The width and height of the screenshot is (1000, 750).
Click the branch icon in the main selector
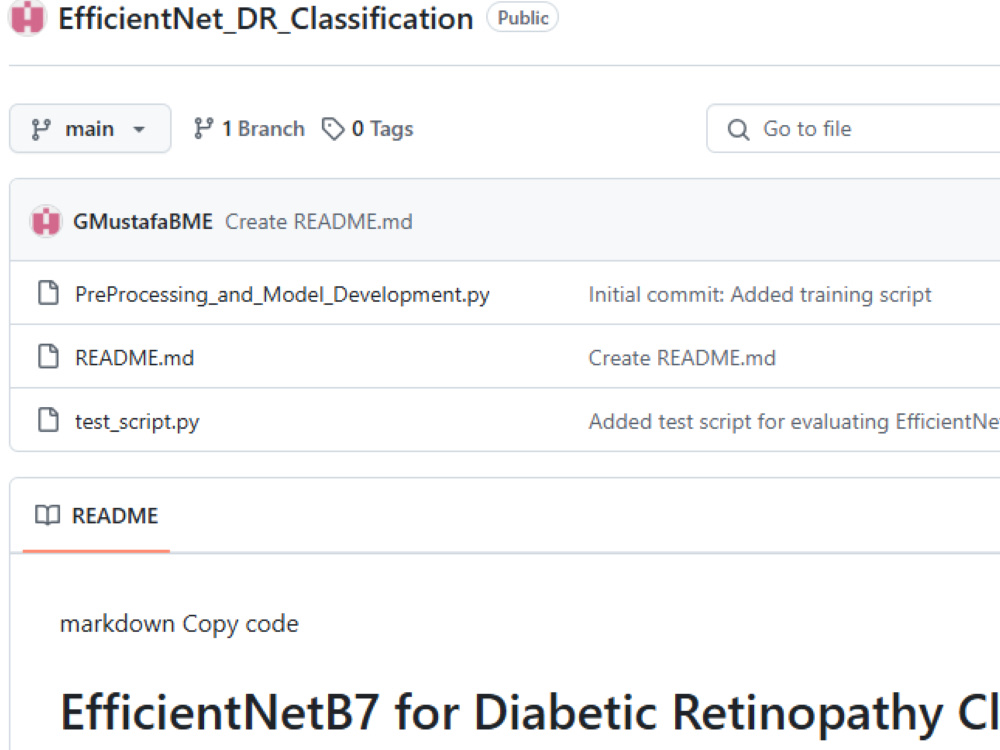pos(41,129)
